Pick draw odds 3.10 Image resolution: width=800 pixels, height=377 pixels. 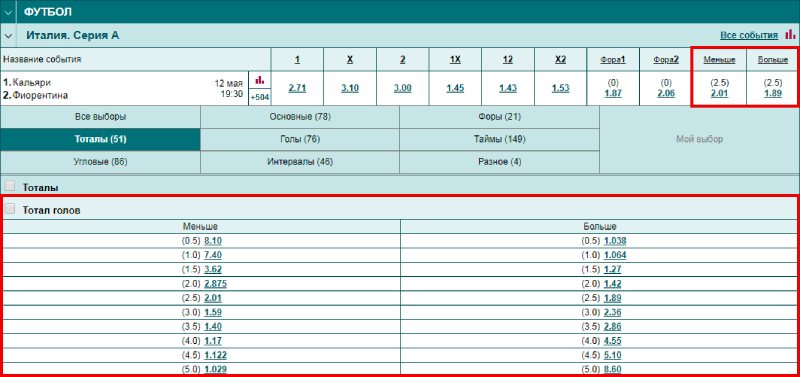click(349, 88)
